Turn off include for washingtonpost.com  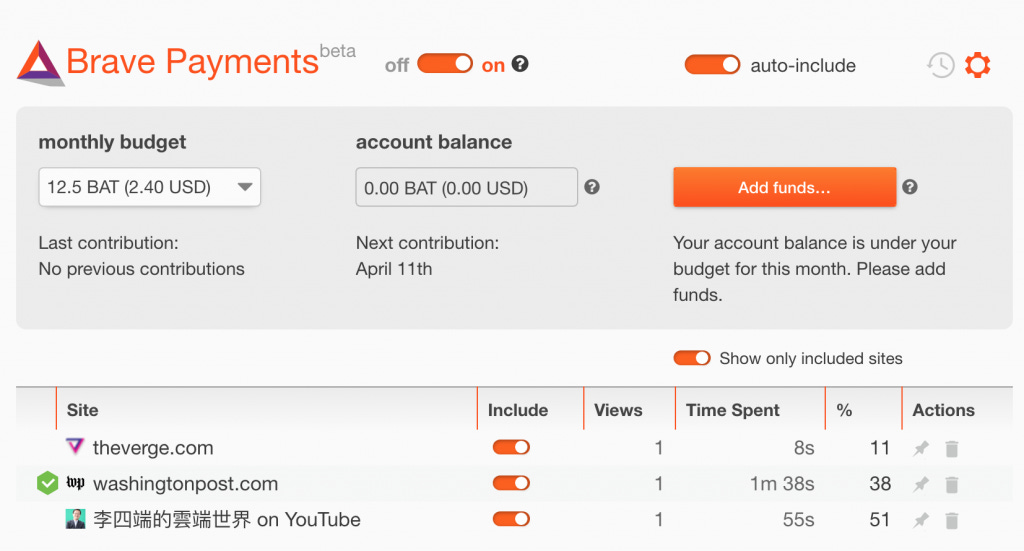[x=511, y=483]
